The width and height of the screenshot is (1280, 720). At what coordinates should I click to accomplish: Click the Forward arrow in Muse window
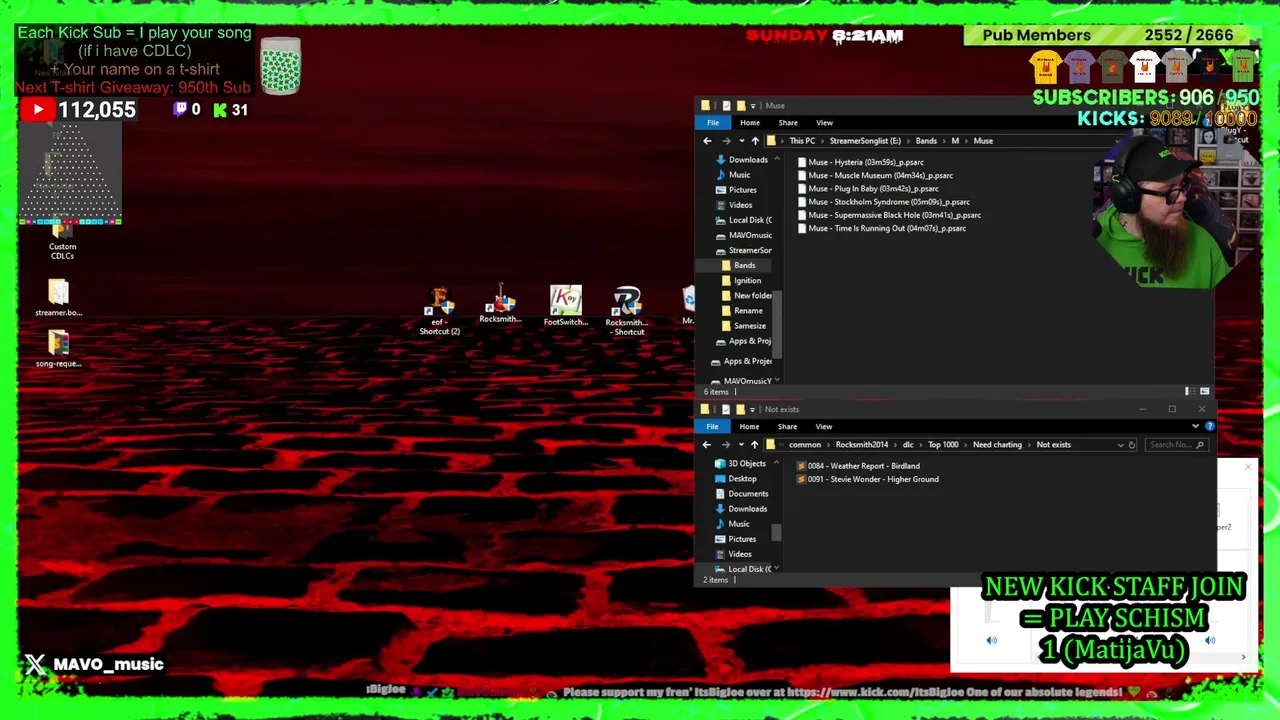[x=726, y=141]
